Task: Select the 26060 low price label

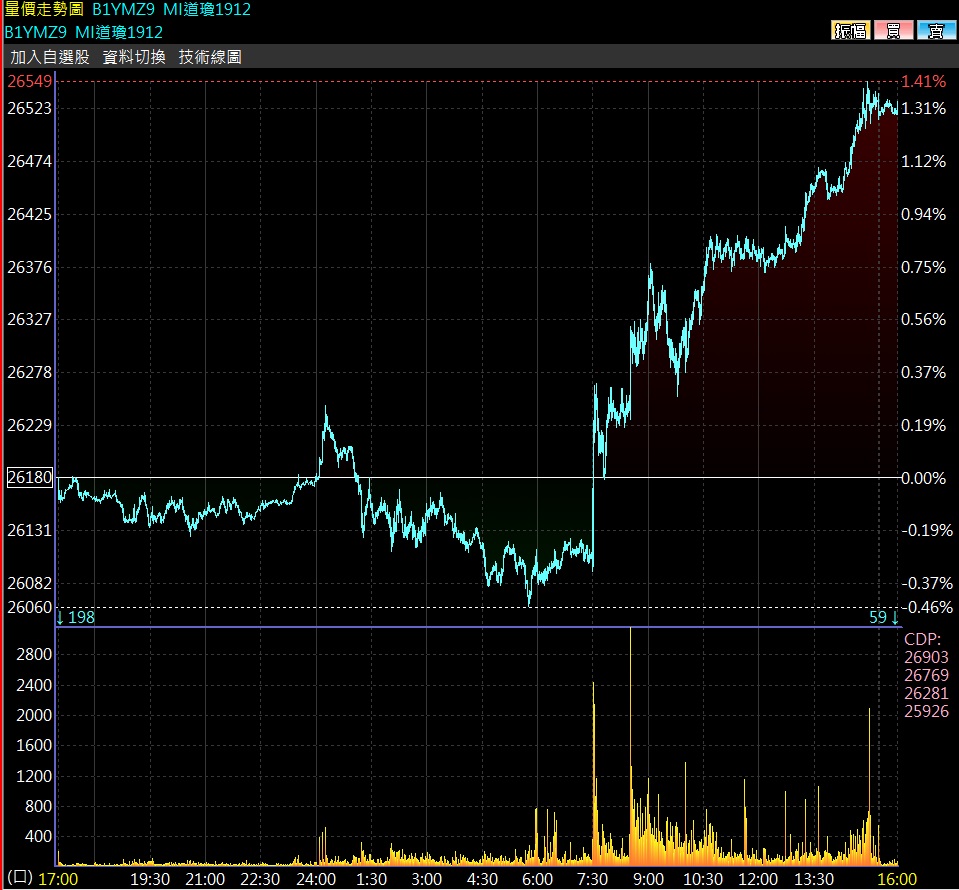Action: click(x=29, y=607)
